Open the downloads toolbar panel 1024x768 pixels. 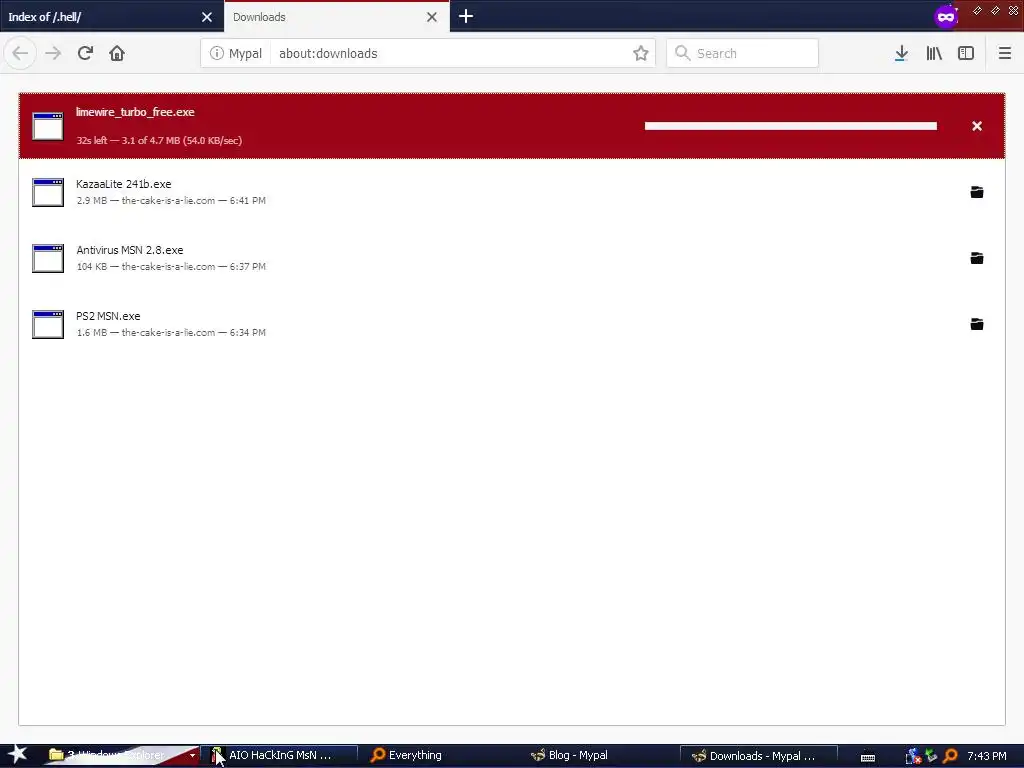coord(901,54)
